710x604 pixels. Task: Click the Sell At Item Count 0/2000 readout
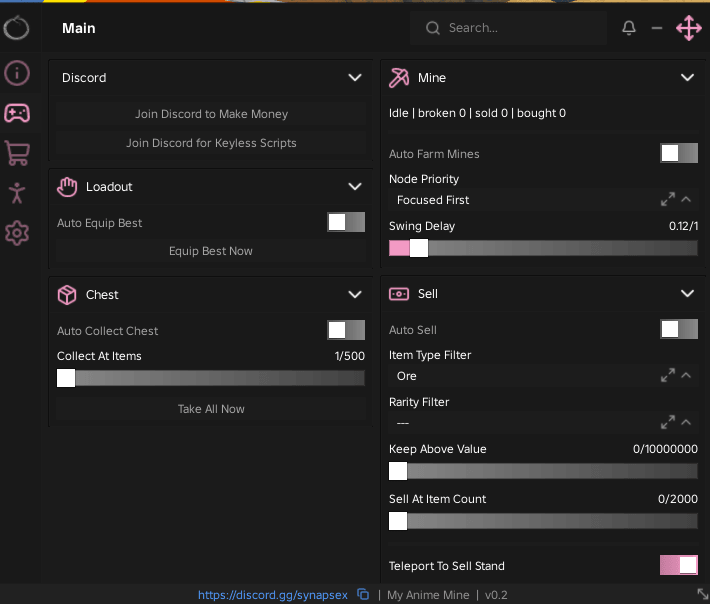point(677,499)
